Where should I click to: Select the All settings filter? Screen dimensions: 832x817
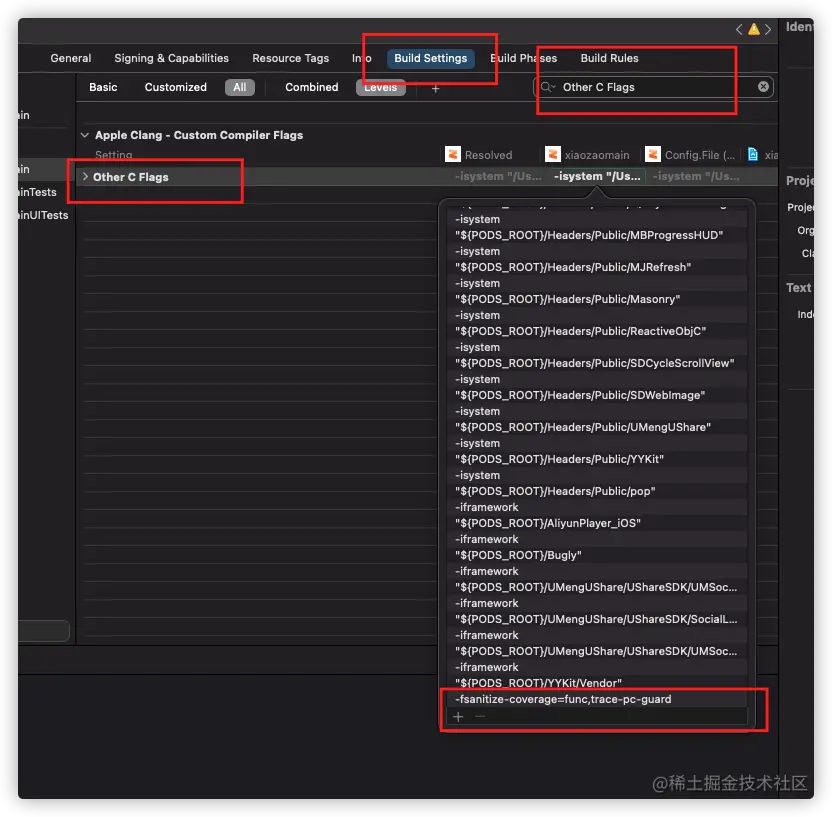(x=240, y=87)
